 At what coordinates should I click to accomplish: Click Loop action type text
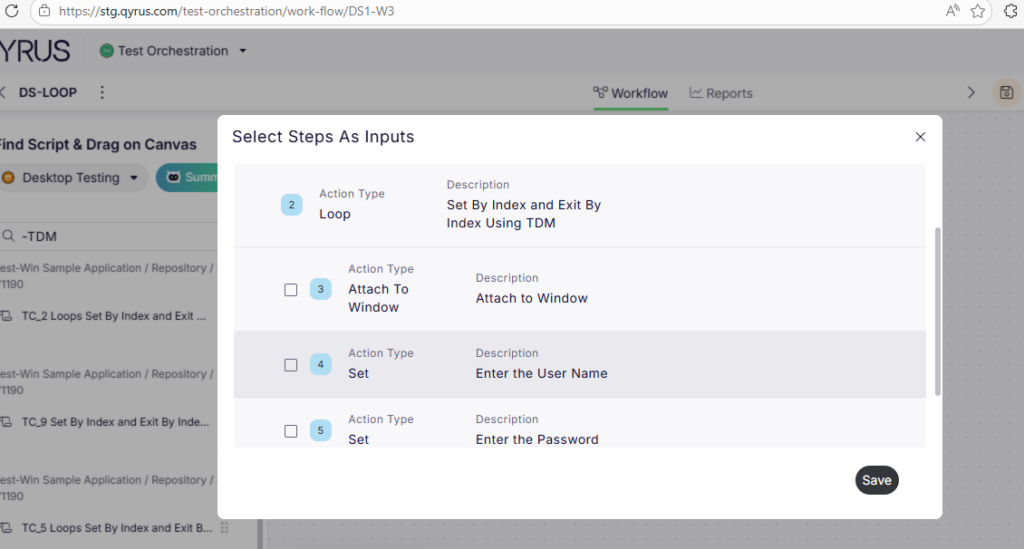coord(335,214)
